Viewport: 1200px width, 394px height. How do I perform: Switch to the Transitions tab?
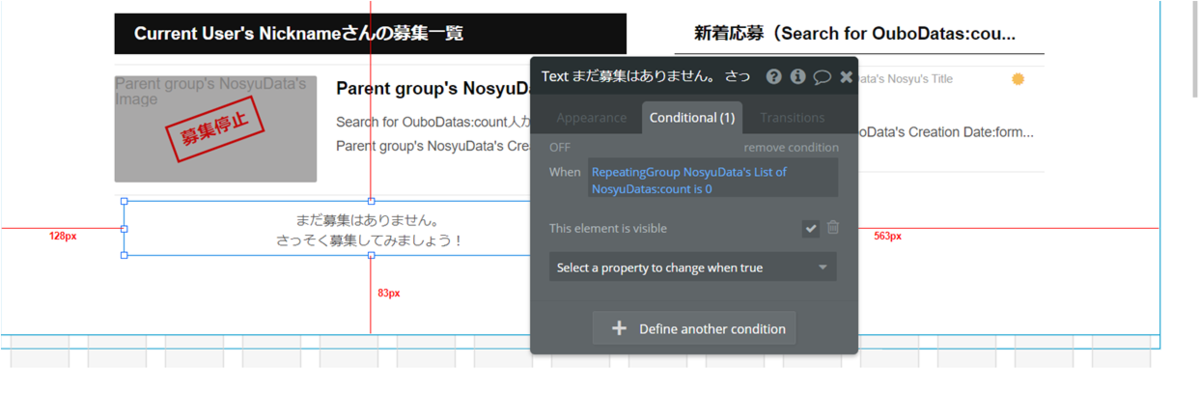click(792, 117)
